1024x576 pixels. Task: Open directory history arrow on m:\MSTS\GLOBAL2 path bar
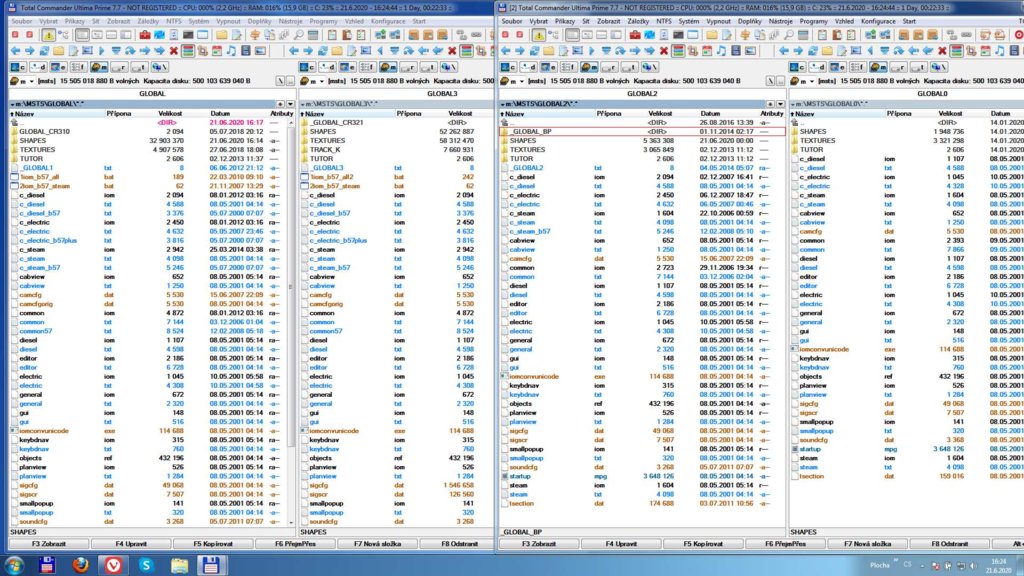[780, 104]
